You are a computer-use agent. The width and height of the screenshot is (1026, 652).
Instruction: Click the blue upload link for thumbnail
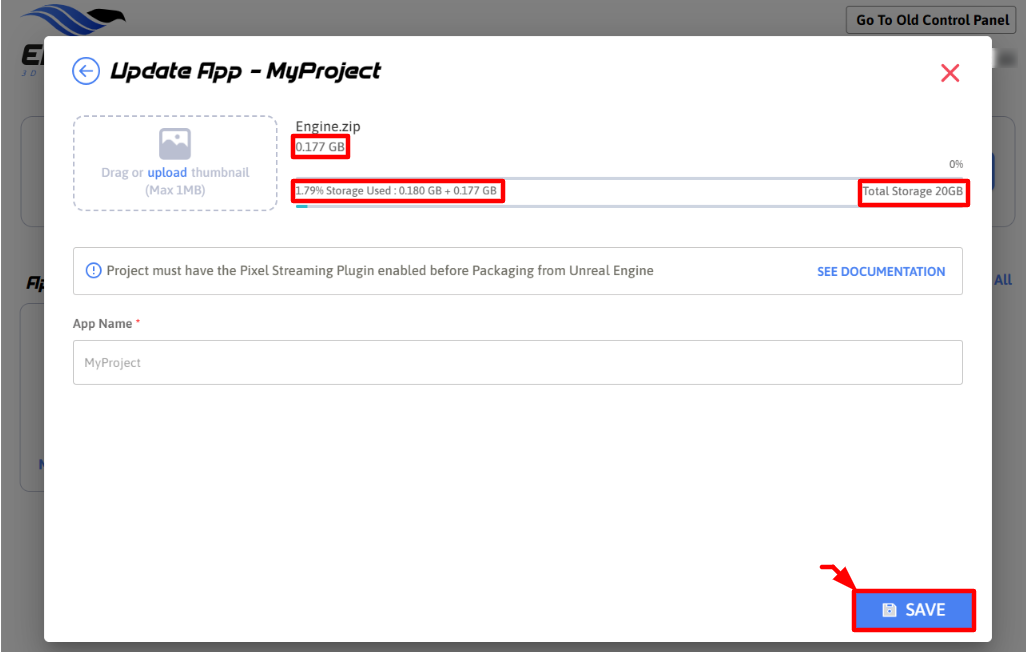click(x=167, y=173)
